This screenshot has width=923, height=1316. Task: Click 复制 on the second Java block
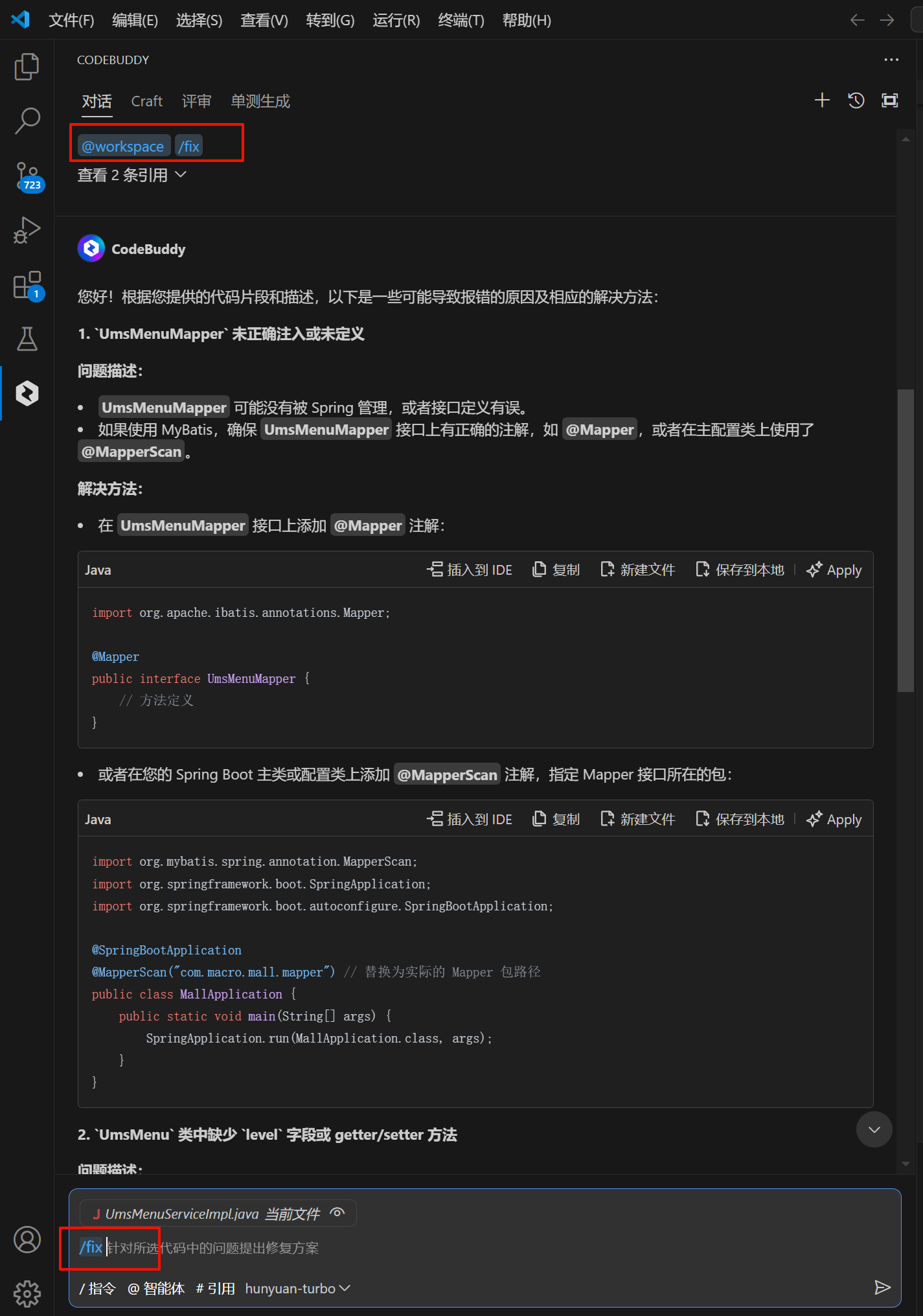coord(556,819)
